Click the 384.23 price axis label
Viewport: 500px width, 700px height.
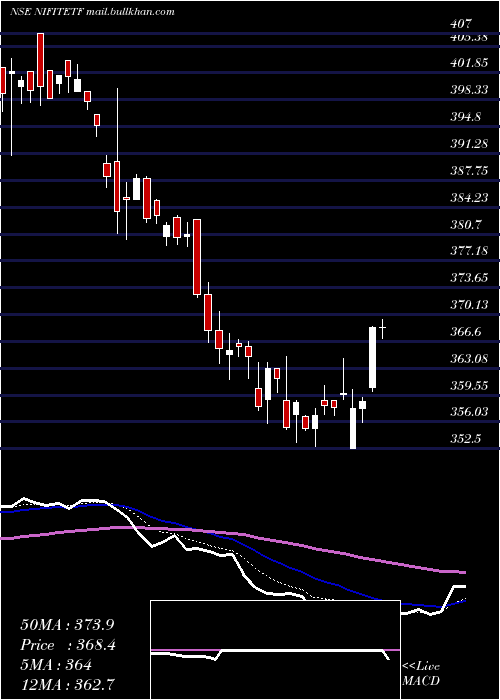coord(469,197)
